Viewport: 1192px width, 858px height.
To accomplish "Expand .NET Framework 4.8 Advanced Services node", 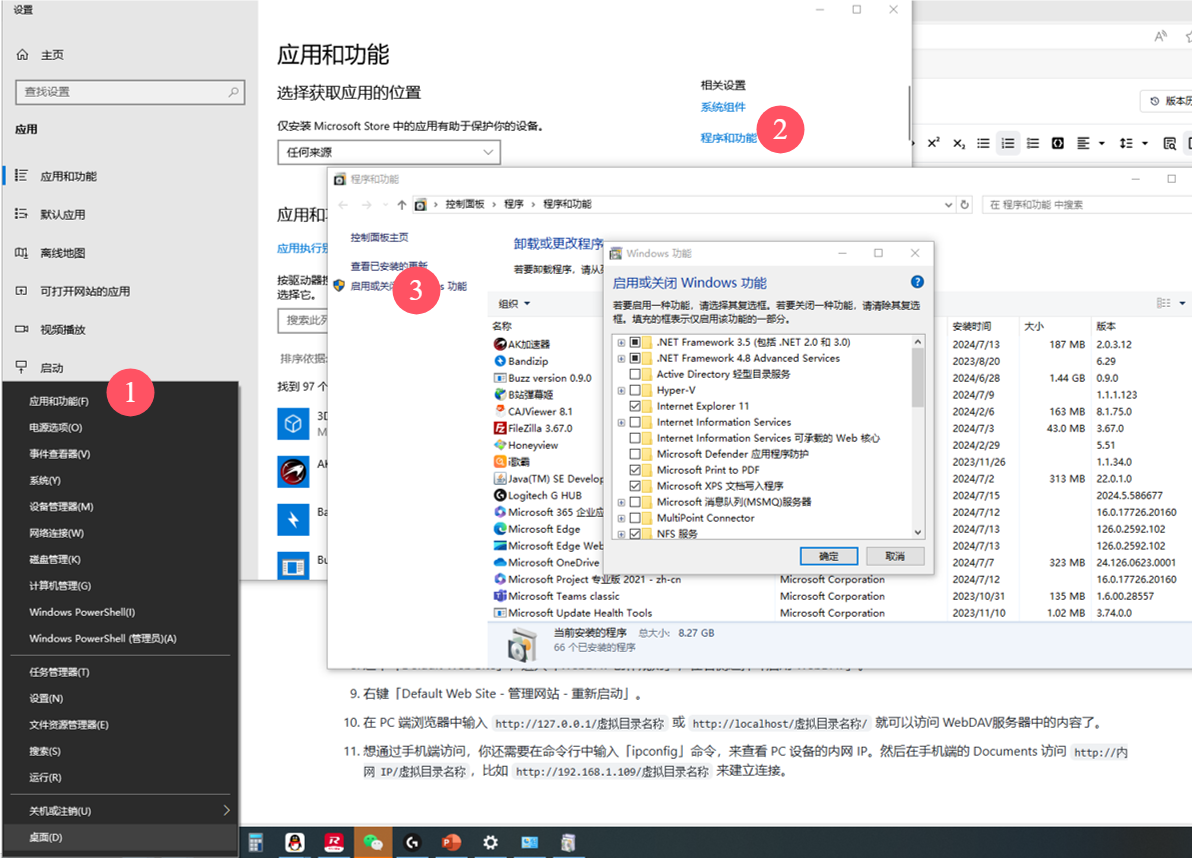I will click(621, 359).
